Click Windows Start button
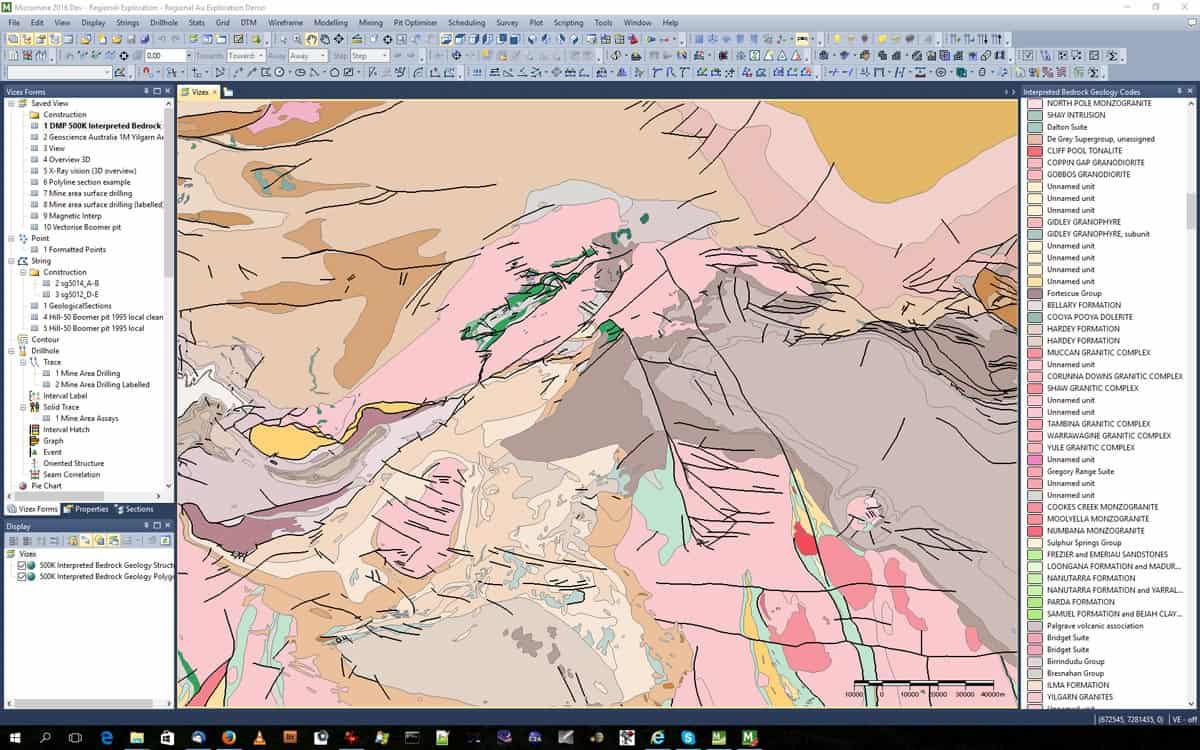1200x750 pixels. pos(15,738)
